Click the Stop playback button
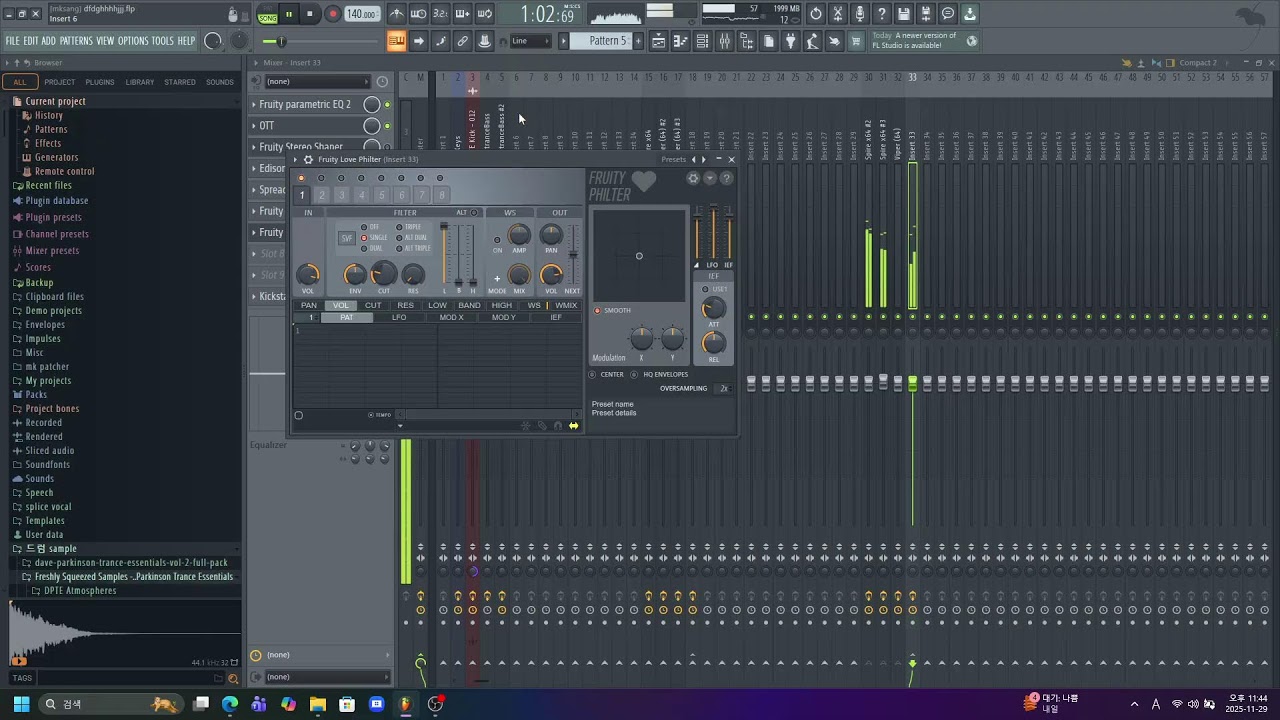 click(310, 14)
